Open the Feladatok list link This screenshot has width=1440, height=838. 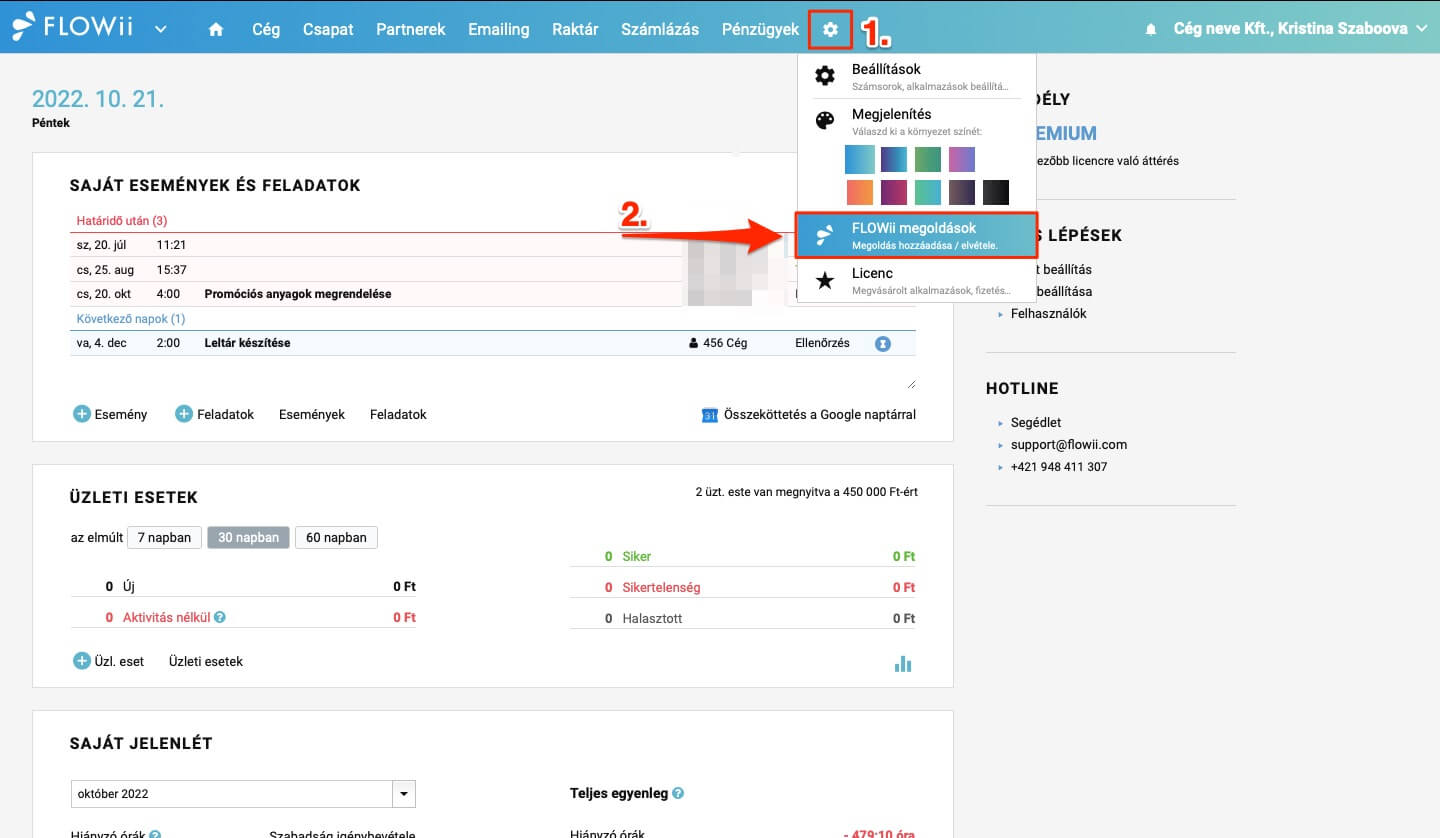coord(398,414)
